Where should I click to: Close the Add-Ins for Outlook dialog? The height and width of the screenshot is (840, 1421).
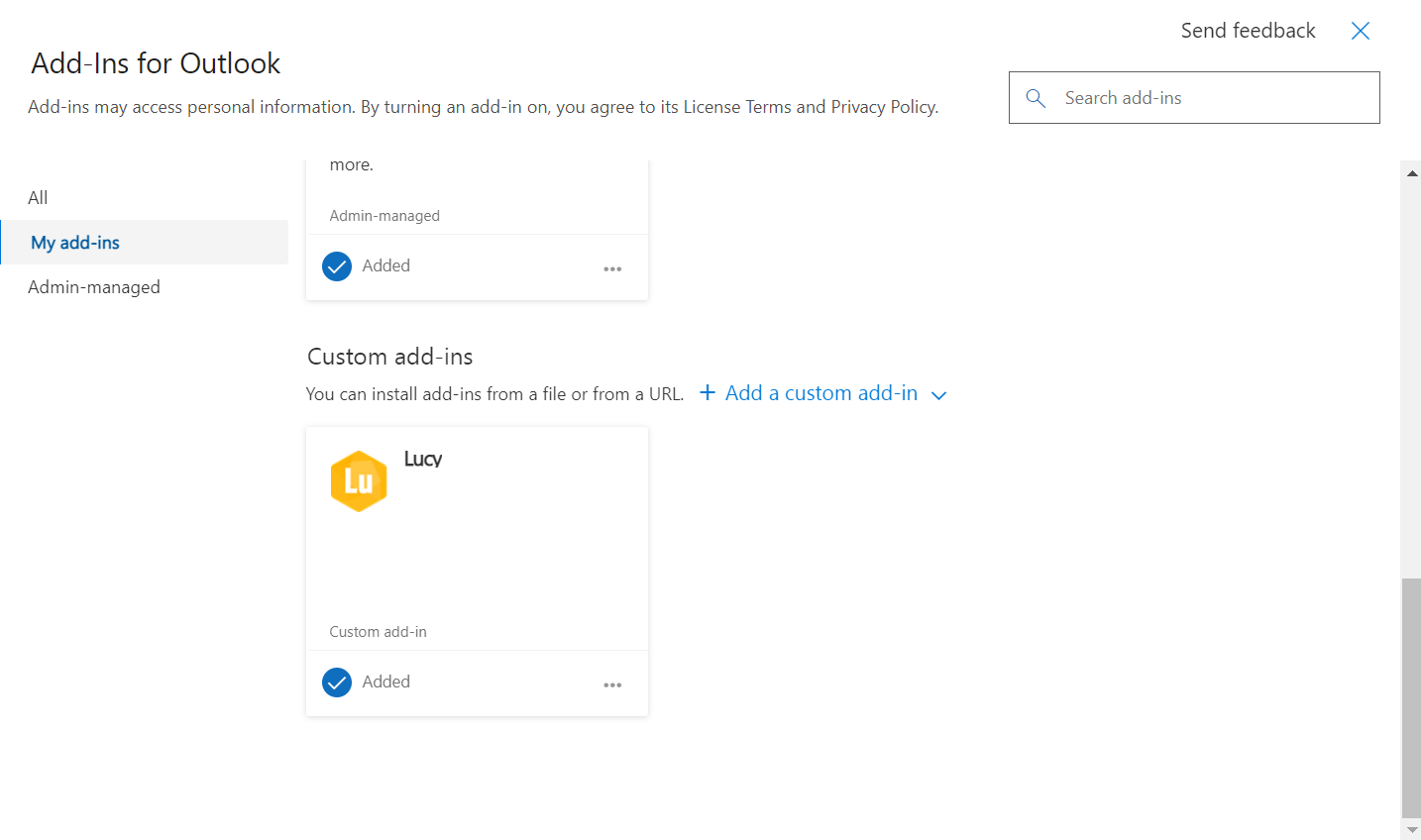tap(1360, 31)
